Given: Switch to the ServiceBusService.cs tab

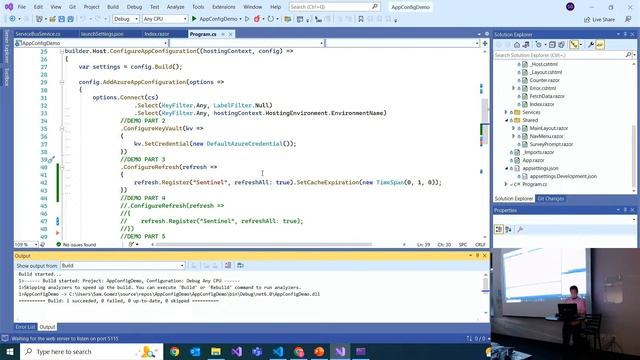Looking at the screenshot, I should [x=38, y=34].
